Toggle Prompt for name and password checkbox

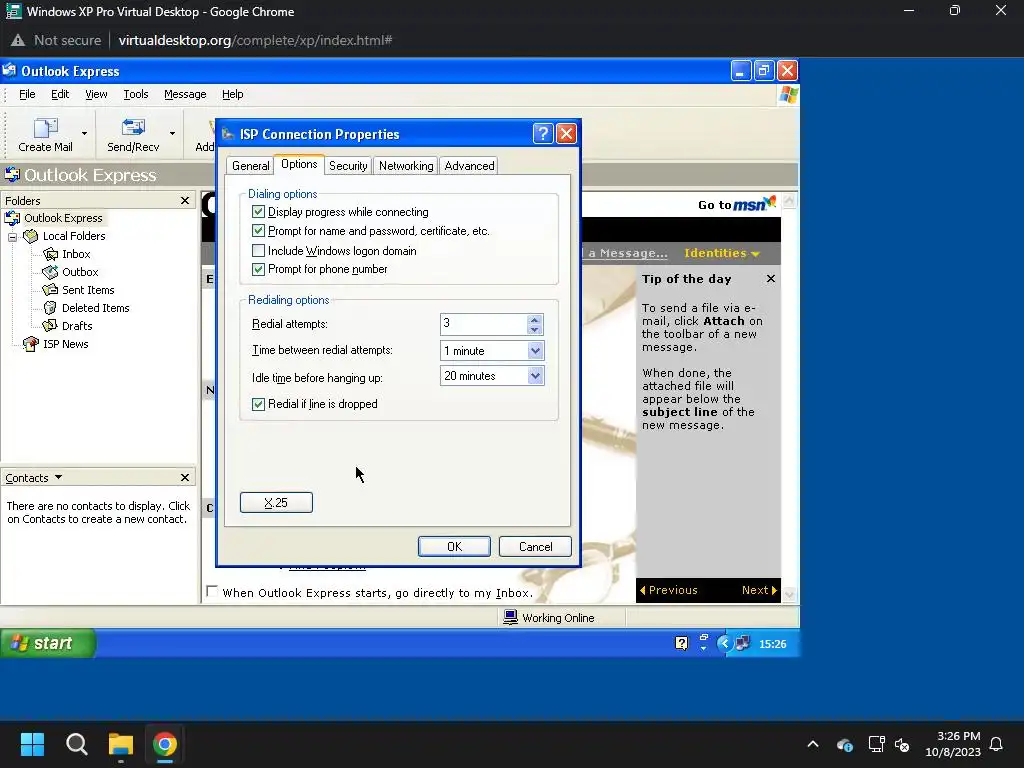258,231
